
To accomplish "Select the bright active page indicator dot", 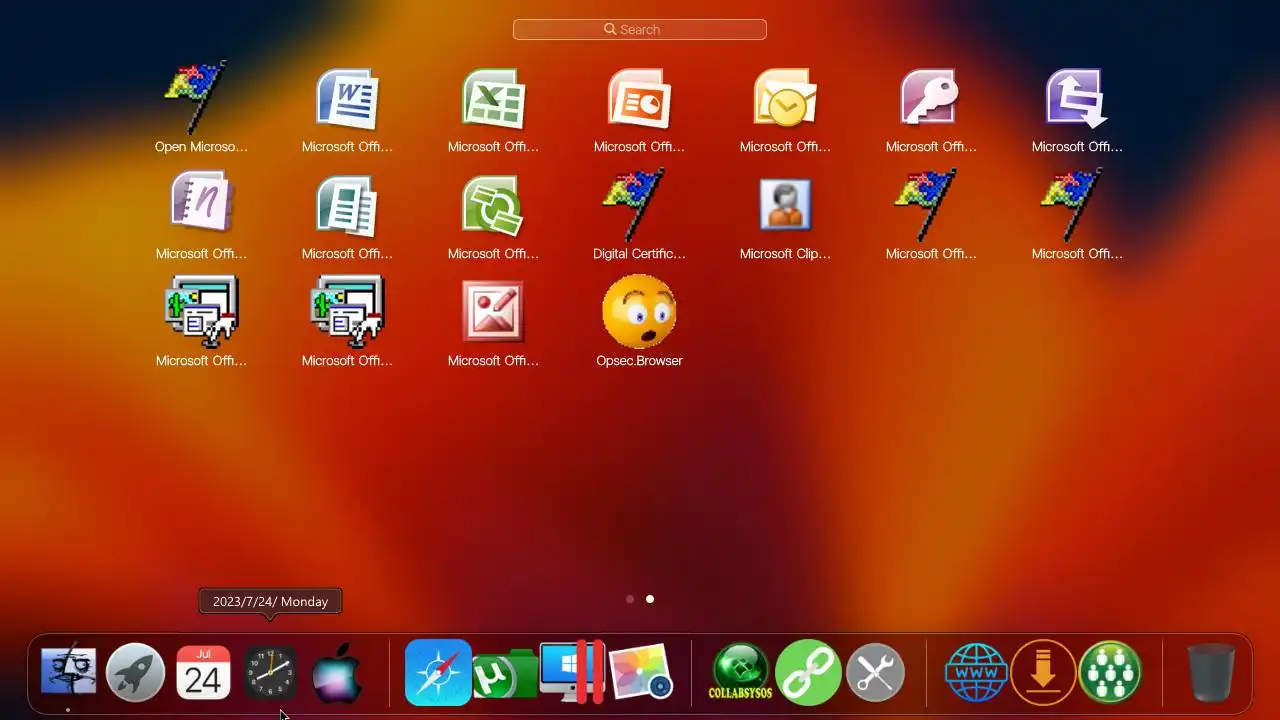I will pos(650,599).
